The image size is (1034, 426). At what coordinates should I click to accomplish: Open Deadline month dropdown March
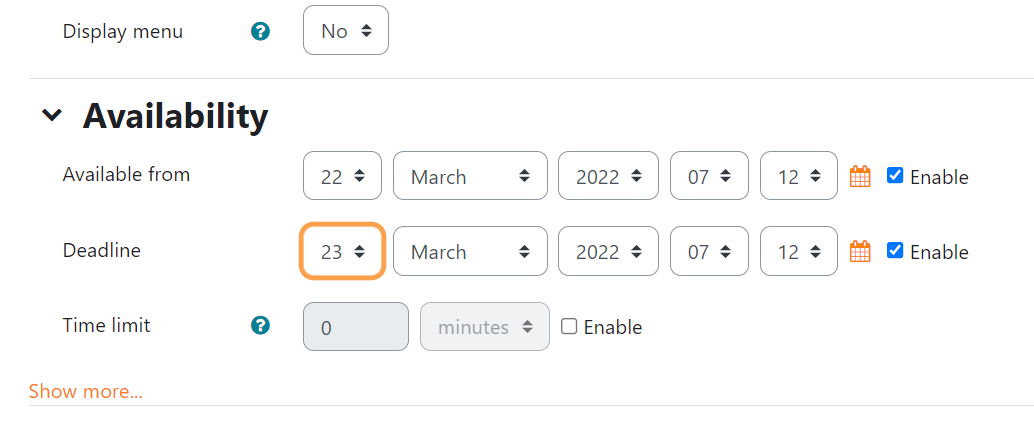[x=470, y=251]
